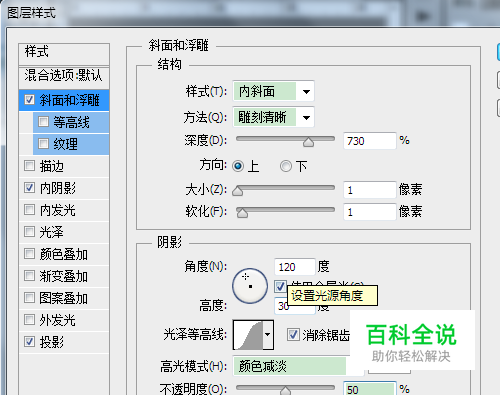Enable the 外发光 checkbox
Image resolution: width=500 pixels, height=395 pixels.
(x=29, y=319)
